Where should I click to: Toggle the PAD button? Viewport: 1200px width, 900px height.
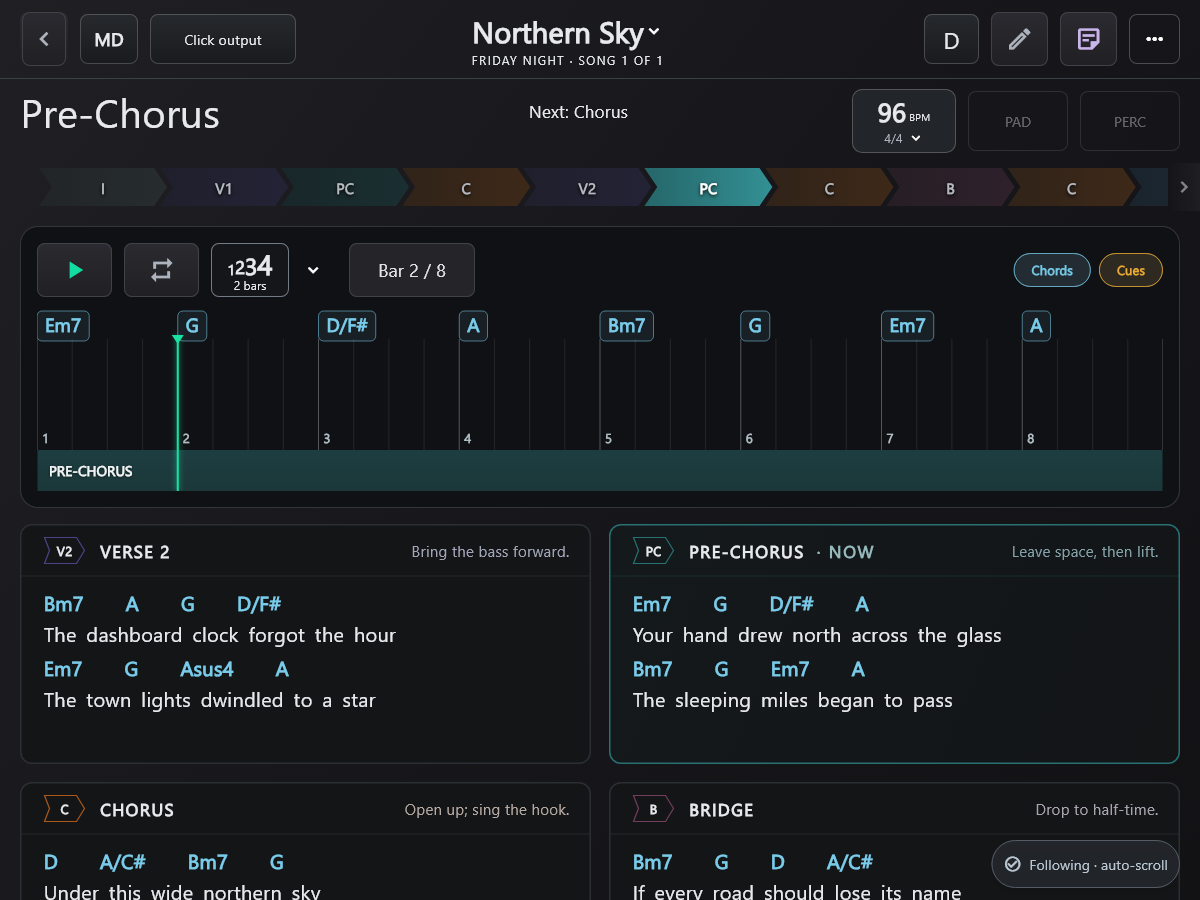click(1017, 121)
